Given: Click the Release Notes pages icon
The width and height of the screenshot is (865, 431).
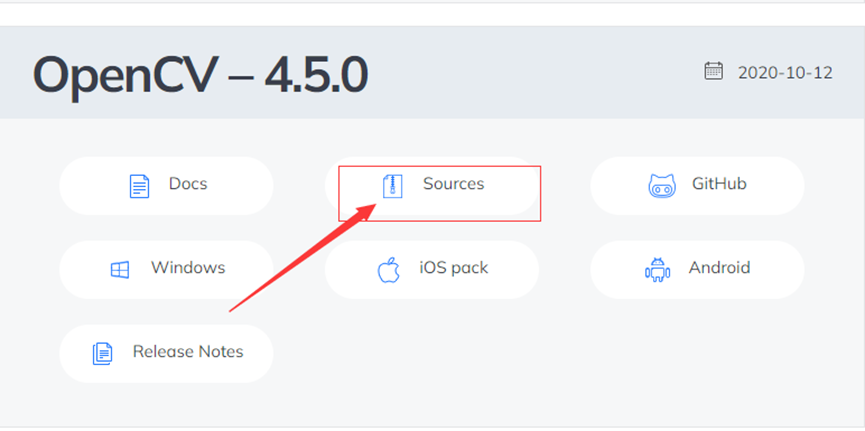Looking at the screenshot, I should click(x=102, y=354).
